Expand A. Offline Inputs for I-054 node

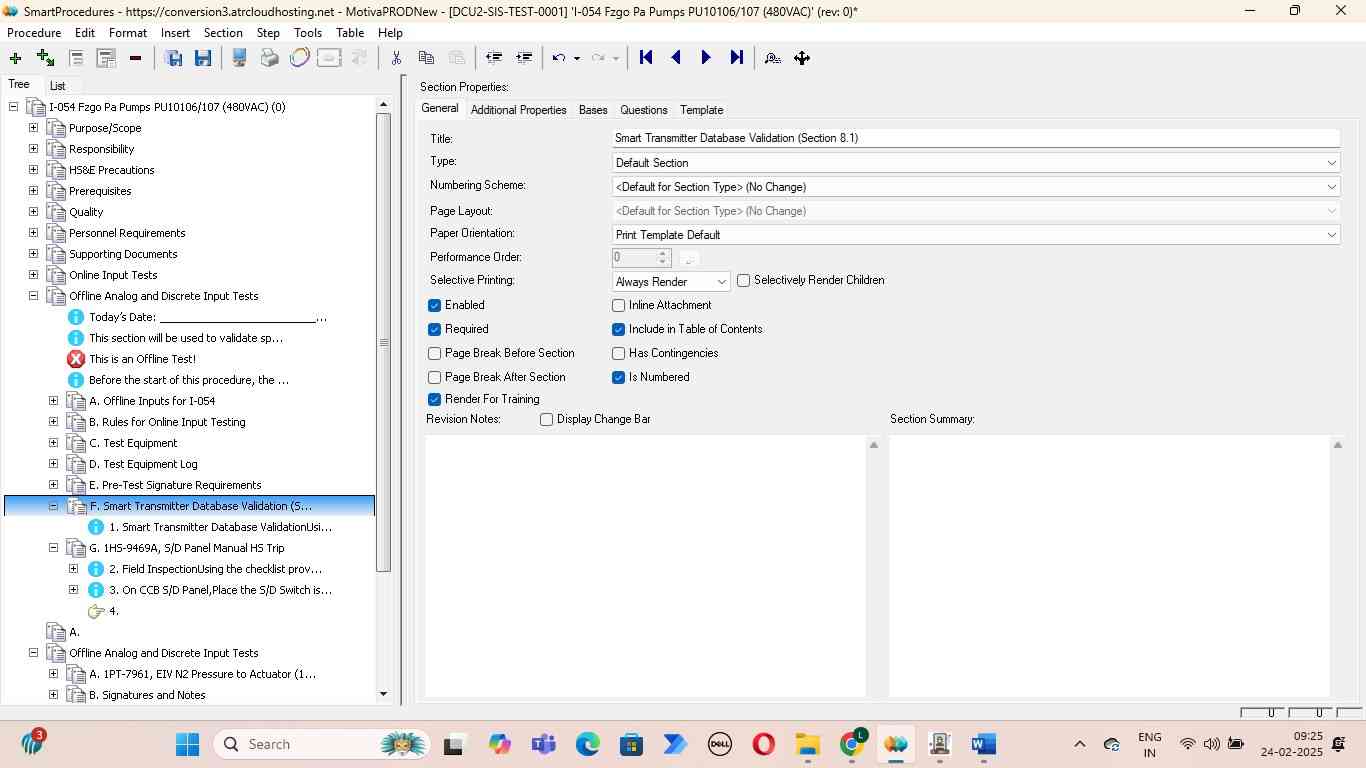(x=53, y=401)
